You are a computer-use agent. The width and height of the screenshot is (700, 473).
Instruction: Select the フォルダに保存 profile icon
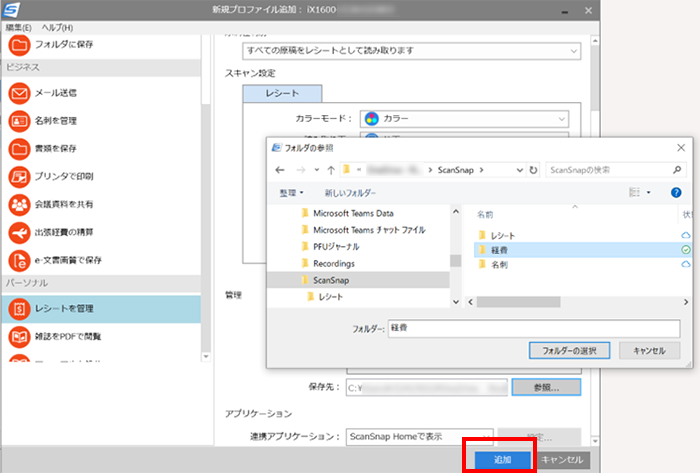(19, 45)
